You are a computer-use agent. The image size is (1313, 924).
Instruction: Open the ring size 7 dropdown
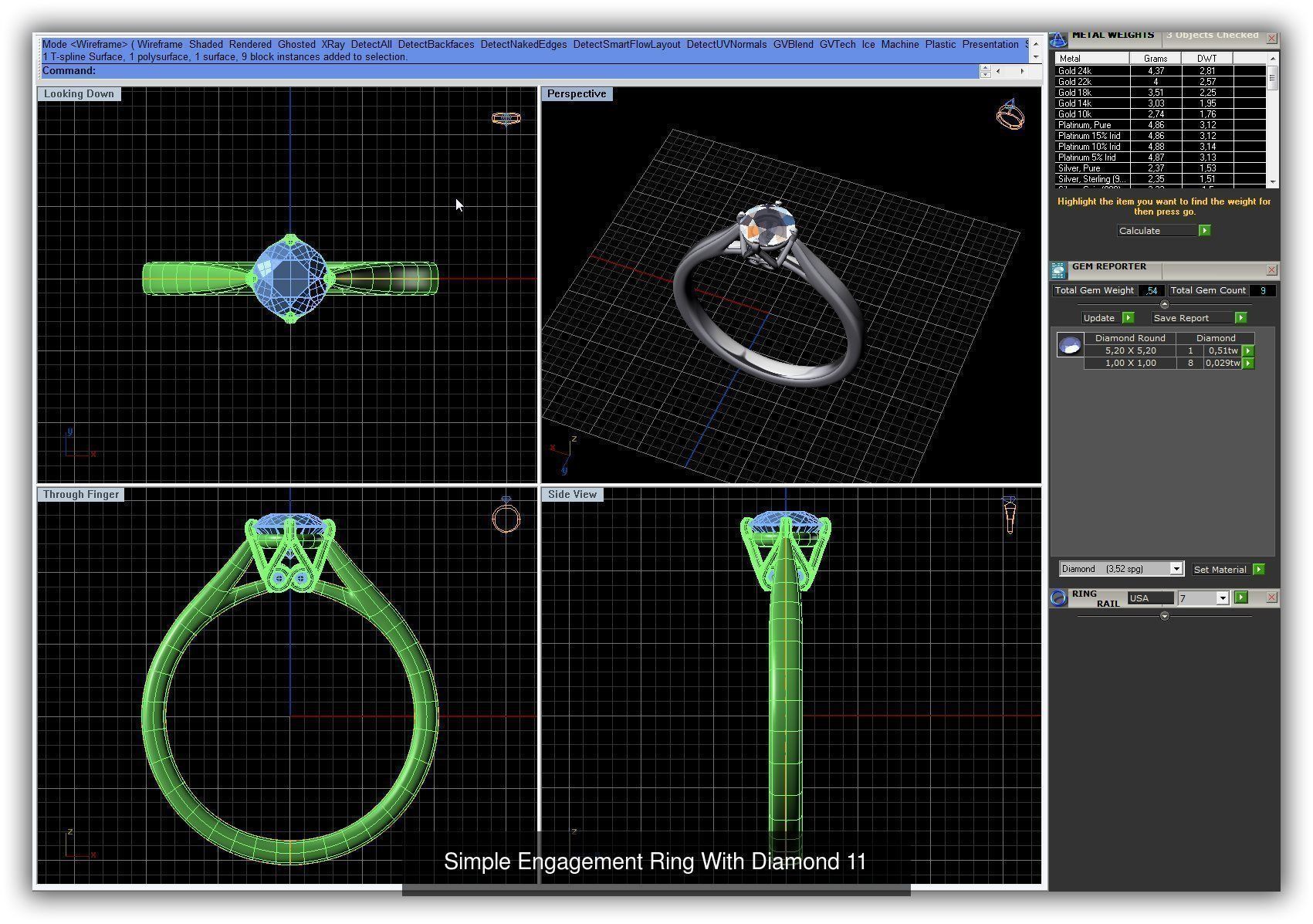(1223, 598)
